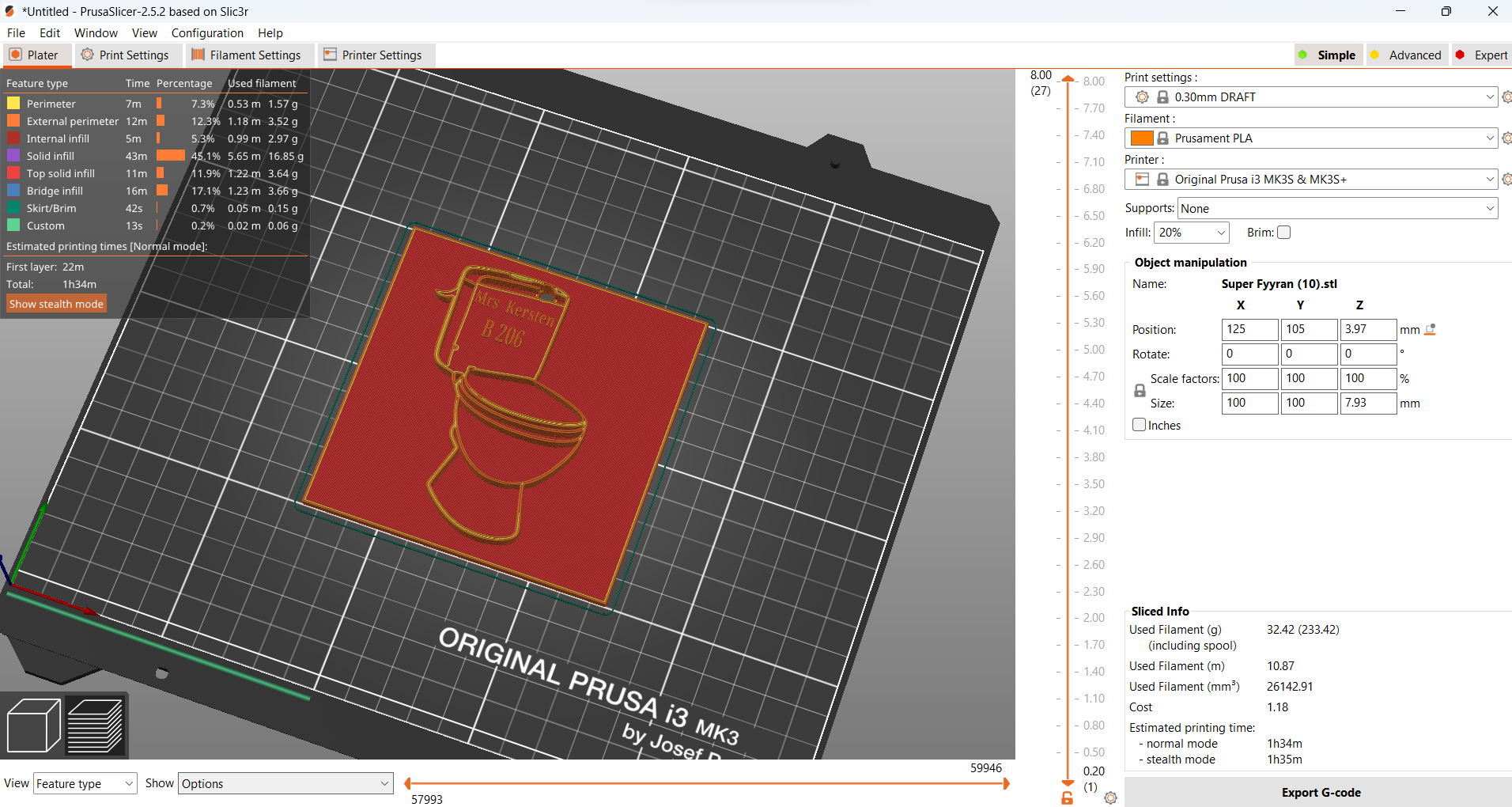Click layer height label 5.00 on ruler
This screenshot has height=807, width=1512.
coord(1094,350)
